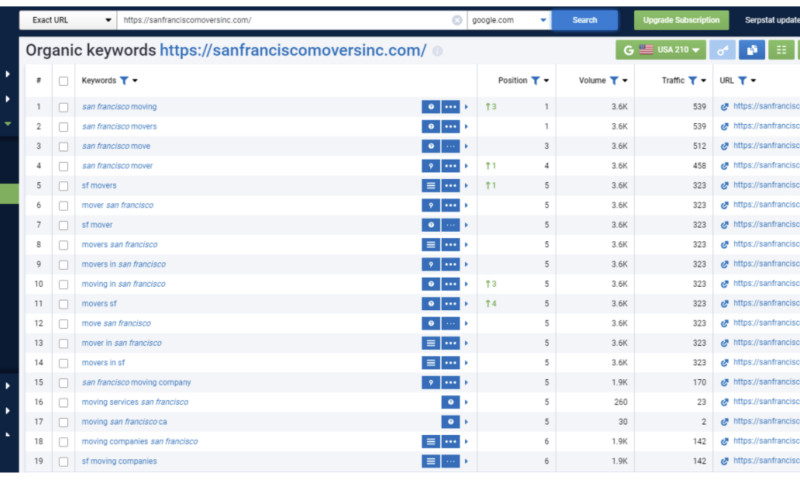Click the list icon in 'mover in san francisco' row
Image resolution: width=800 pixels, height=480 pixels.
click(x=431, y=343)
